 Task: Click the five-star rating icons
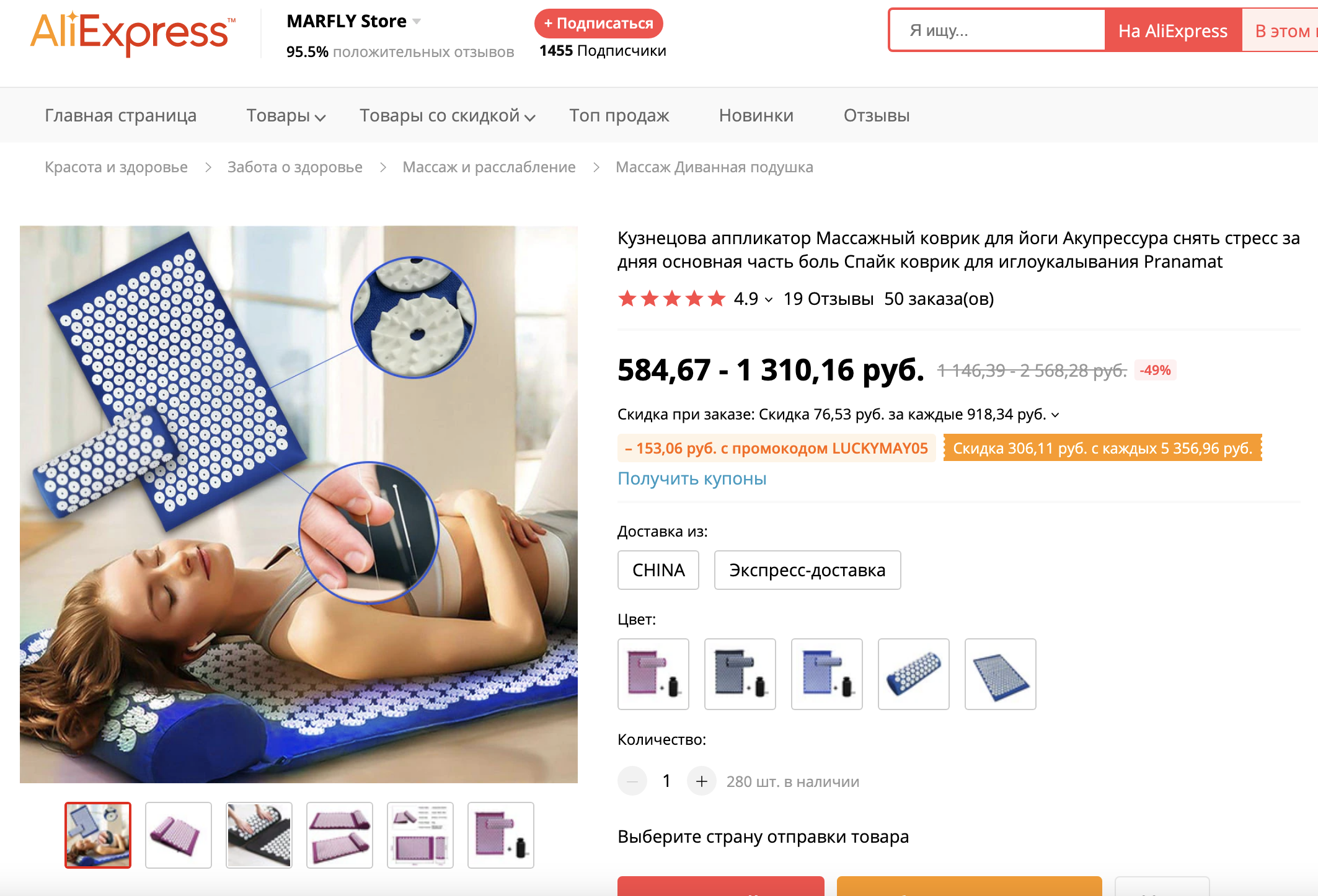tap(671, 299)
